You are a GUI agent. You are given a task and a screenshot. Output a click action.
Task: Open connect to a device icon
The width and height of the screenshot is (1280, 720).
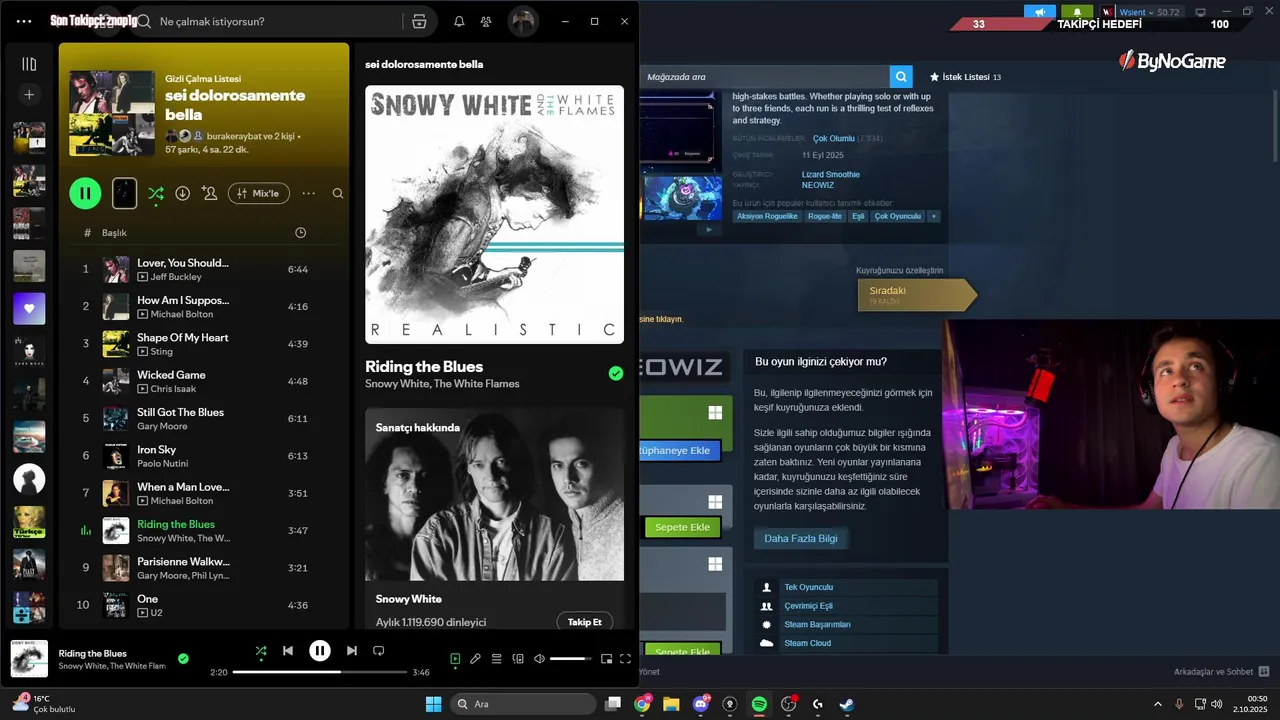[518, 659]
